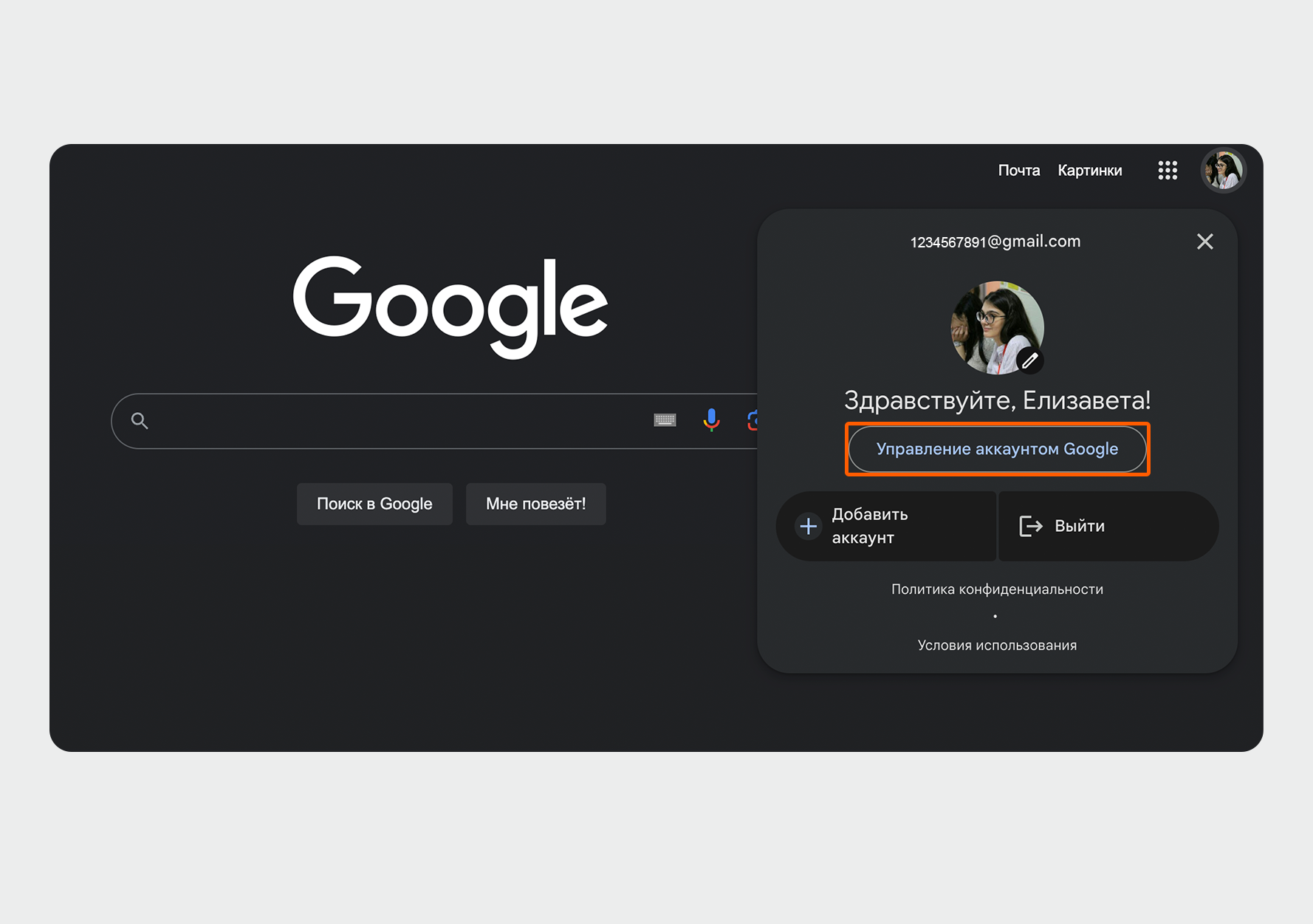Open the Почта link
1313x924 pixels.
pos(1019,171)
